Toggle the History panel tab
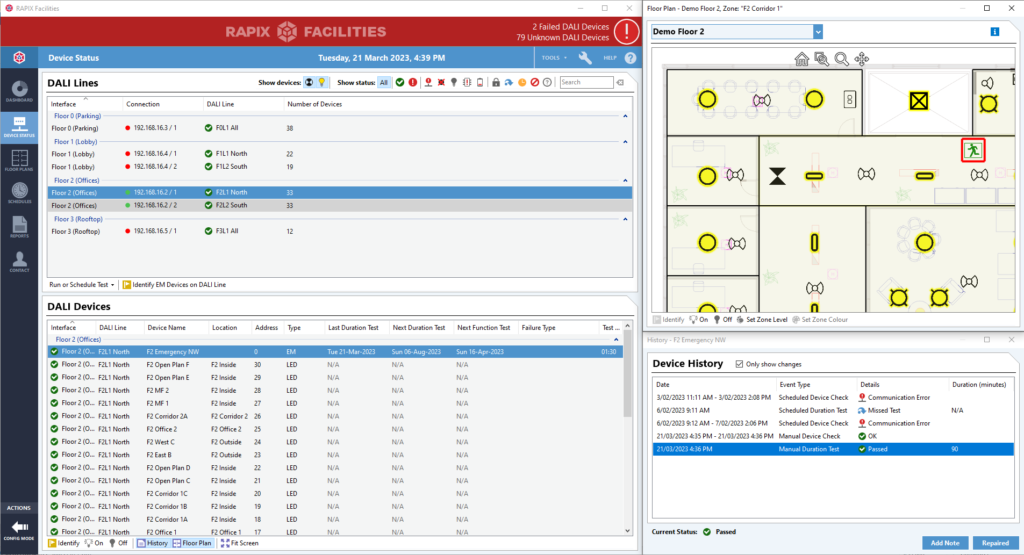This screenshot has height=555, width=1024. pyautogui.click(x=152, y=543)
